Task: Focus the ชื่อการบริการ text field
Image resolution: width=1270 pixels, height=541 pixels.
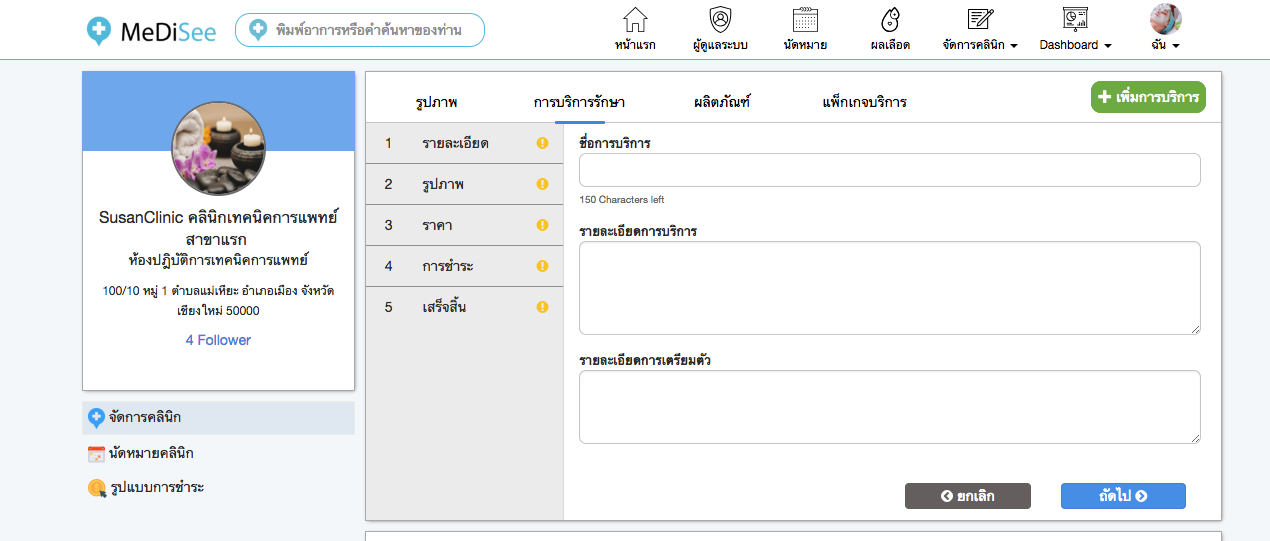Action: pyautogui.click(x=889, y=170)
